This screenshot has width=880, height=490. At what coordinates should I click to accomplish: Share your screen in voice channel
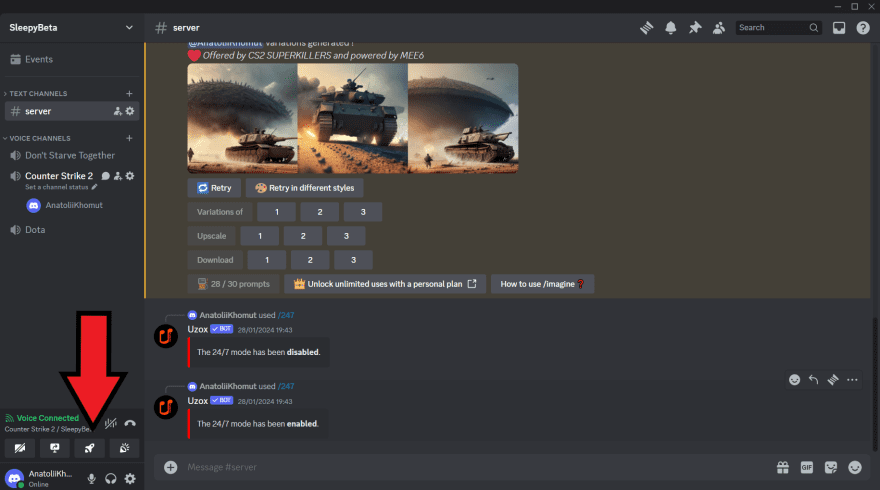coord(54,448)
